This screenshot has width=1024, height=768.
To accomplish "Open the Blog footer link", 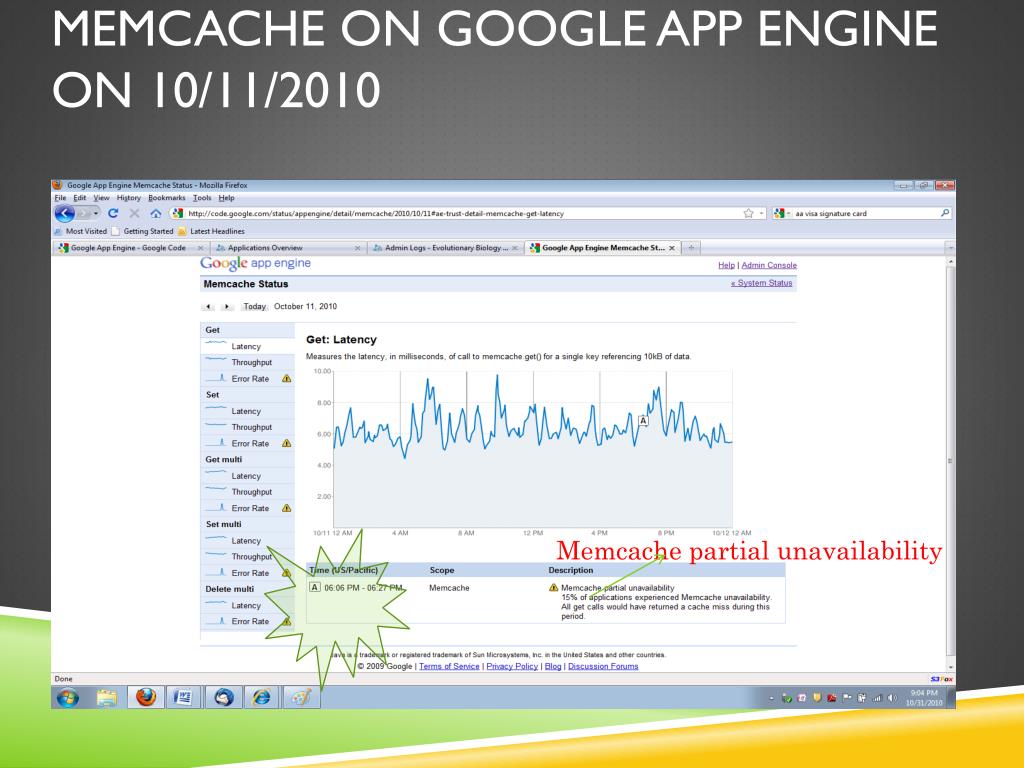I will [553, 666].
